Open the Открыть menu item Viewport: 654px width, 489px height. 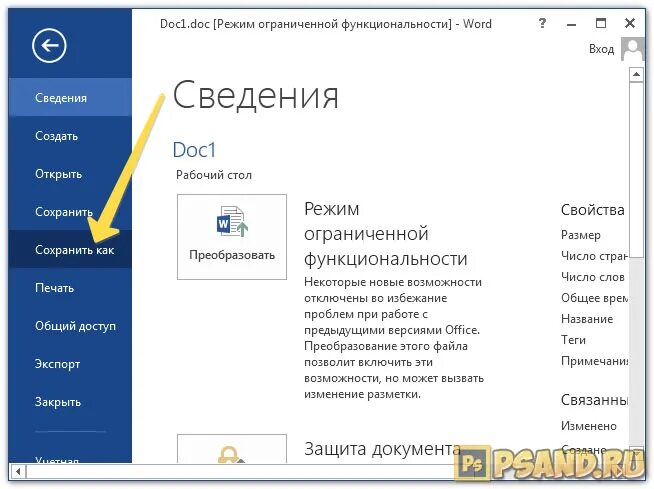tap(70, 174)
